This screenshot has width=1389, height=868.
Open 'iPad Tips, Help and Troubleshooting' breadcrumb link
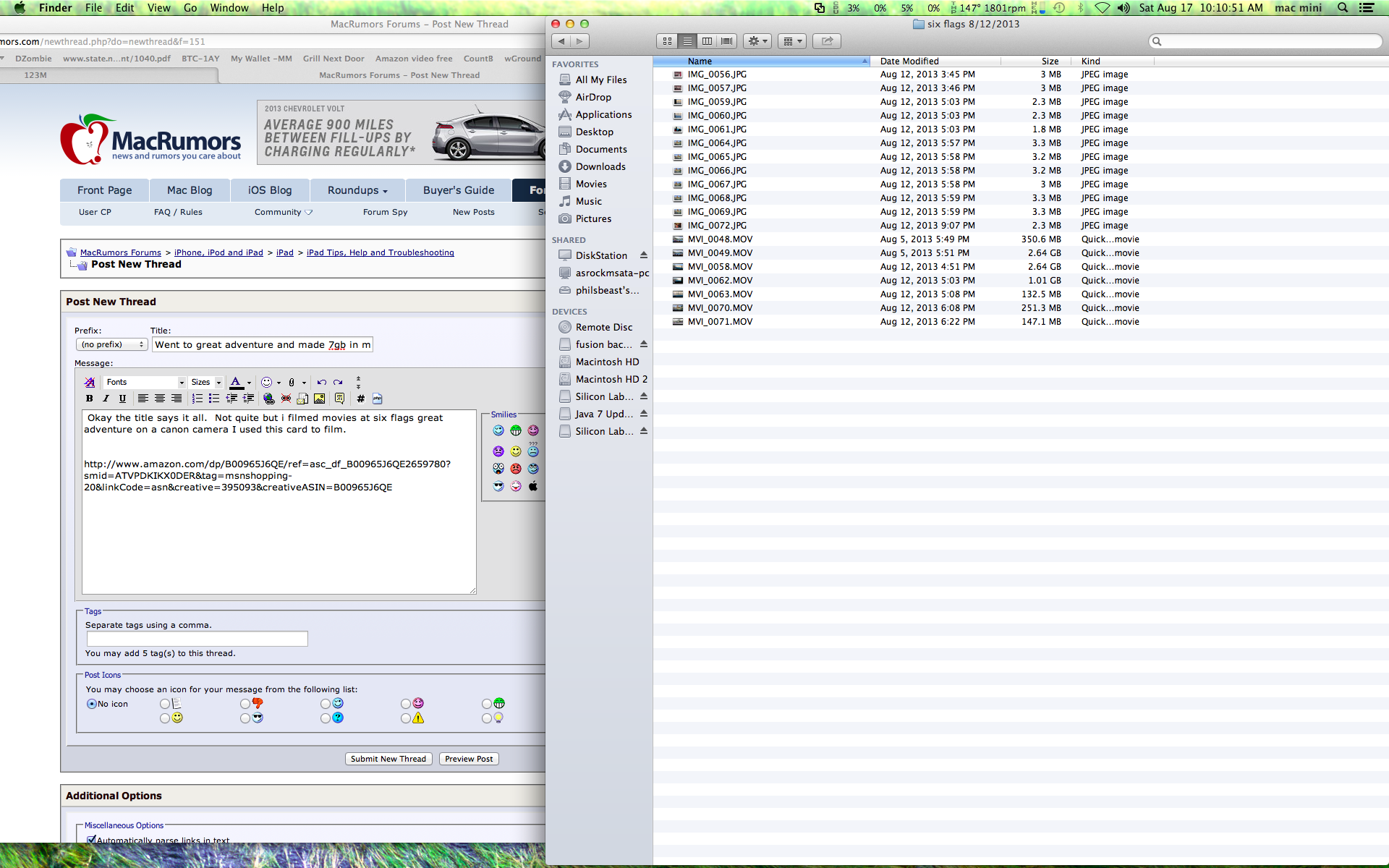tap(381, 252)
